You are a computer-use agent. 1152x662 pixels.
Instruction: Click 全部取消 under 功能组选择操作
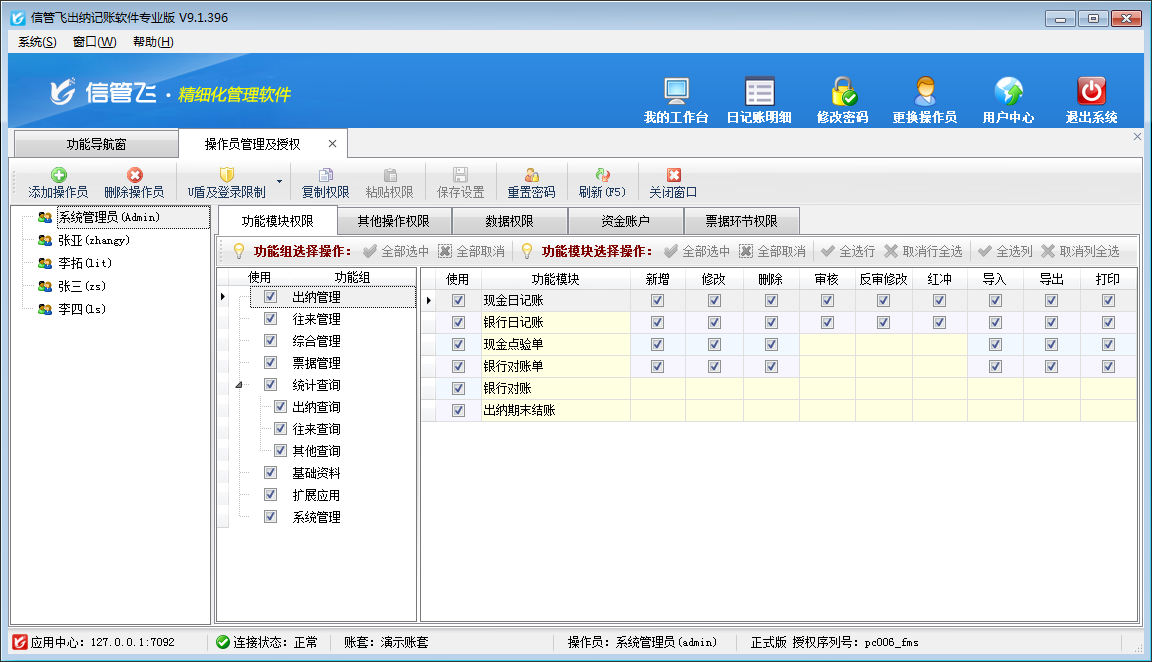[x=472, y=251]
